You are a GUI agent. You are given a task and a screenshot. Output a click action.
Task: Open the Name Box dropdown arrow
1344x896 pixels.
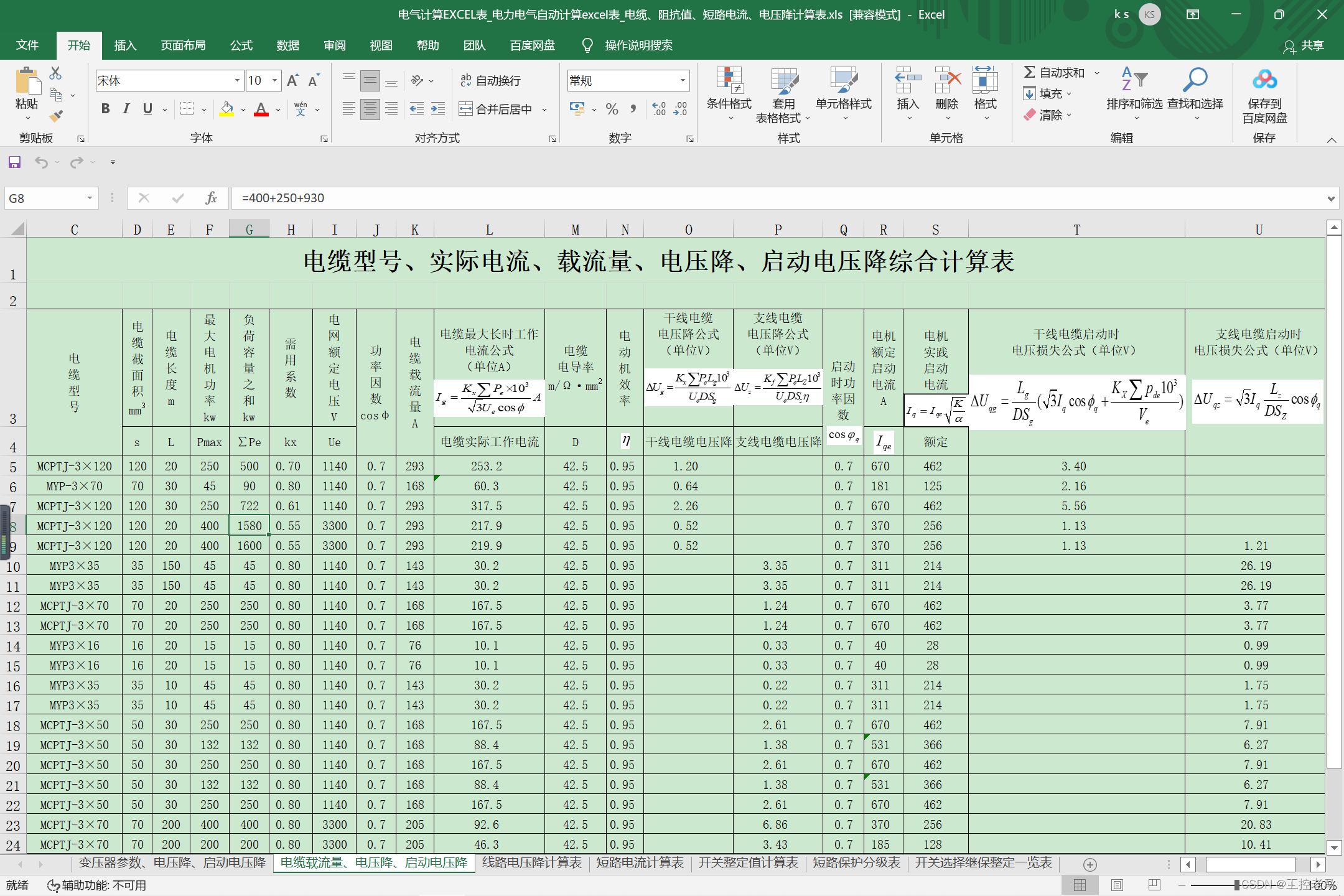tap(90, 198)
